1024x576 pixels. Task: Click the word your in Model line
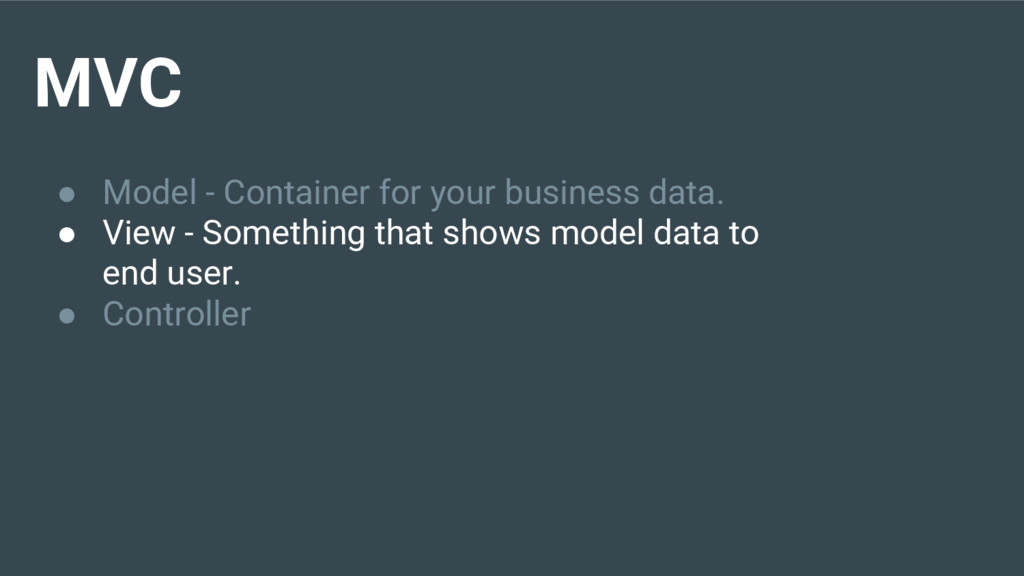462,194
